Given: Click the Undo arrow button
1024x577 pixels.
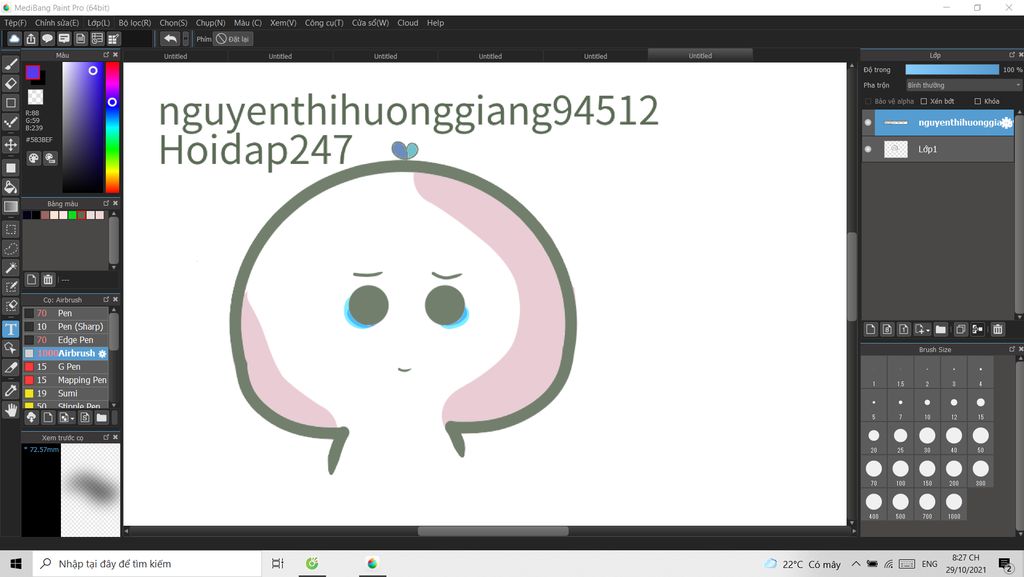Looking at the screenshot, I should pos(170,39).
